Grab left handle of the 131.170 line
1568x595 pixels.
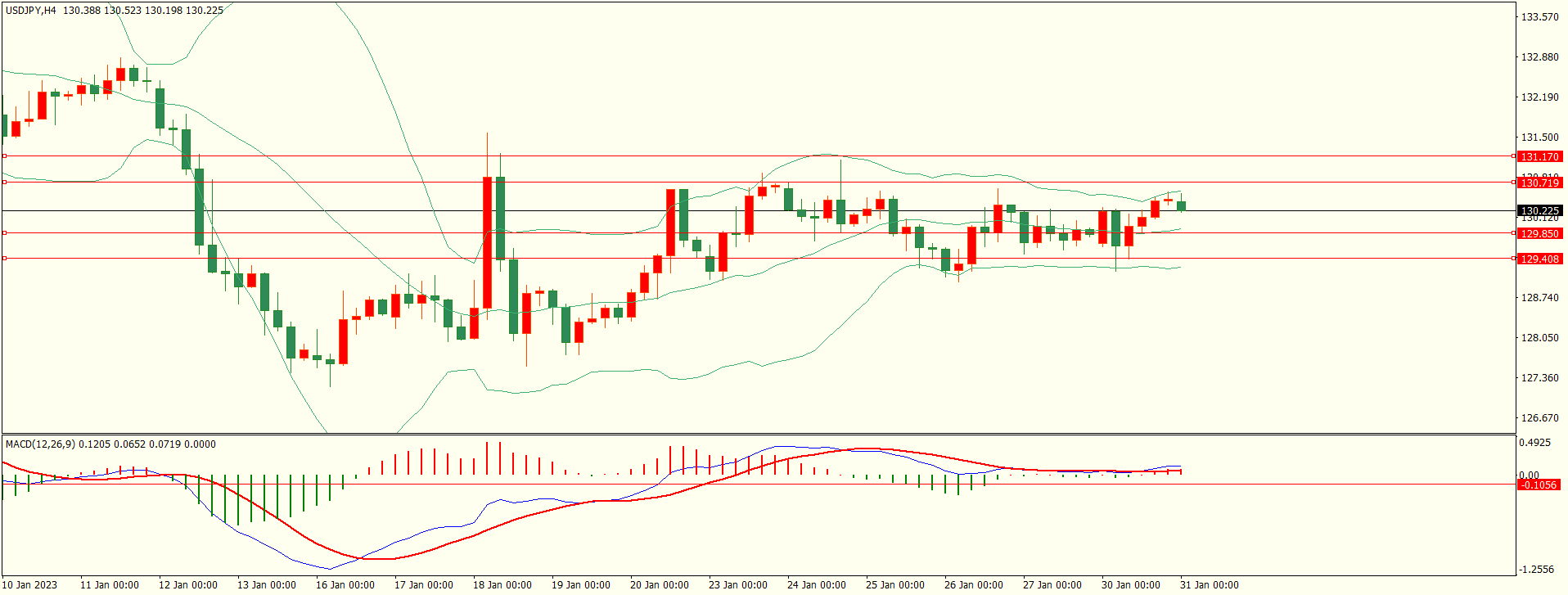tap(4, 156)
